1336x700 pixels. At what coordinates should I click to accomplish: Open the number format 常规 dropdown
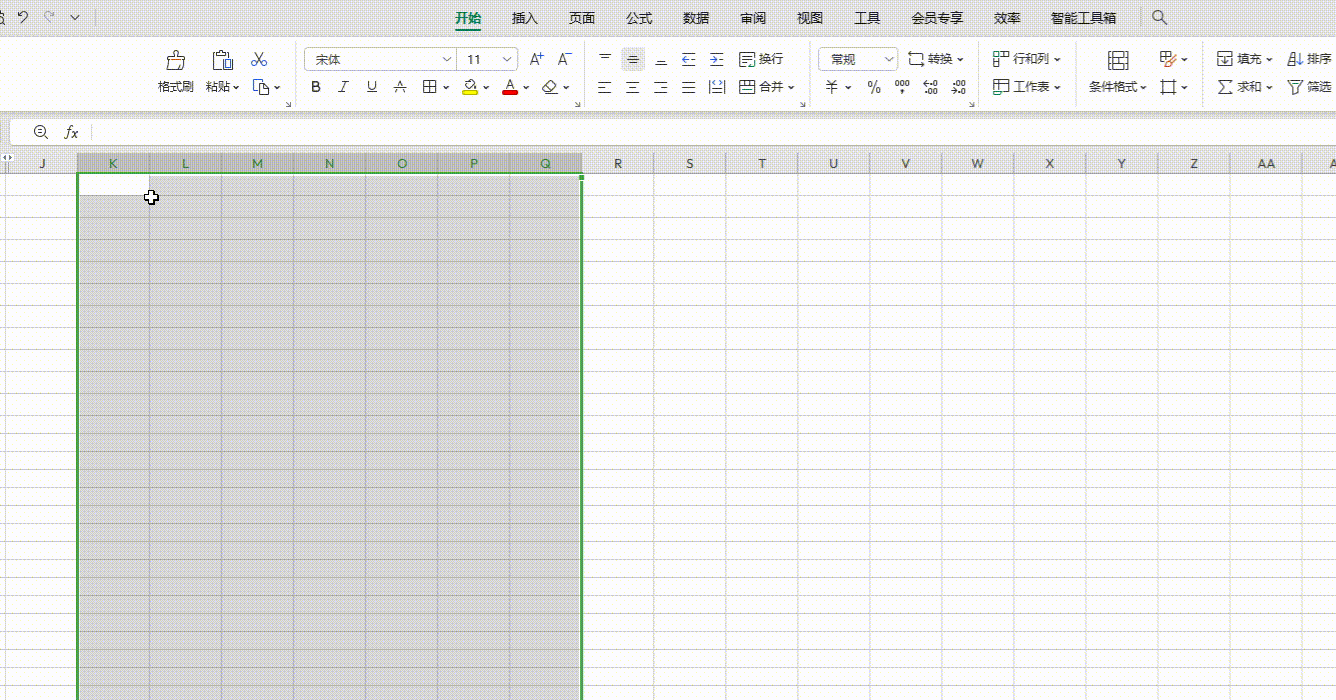[x=858, y=60]
